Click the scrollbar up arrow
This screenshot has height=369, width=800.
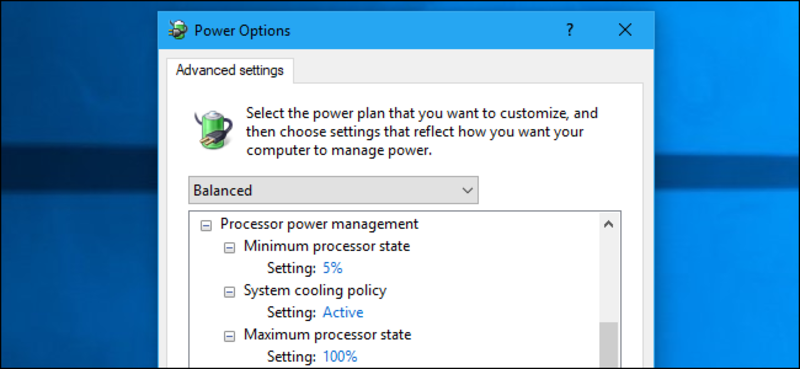point(608,224)
